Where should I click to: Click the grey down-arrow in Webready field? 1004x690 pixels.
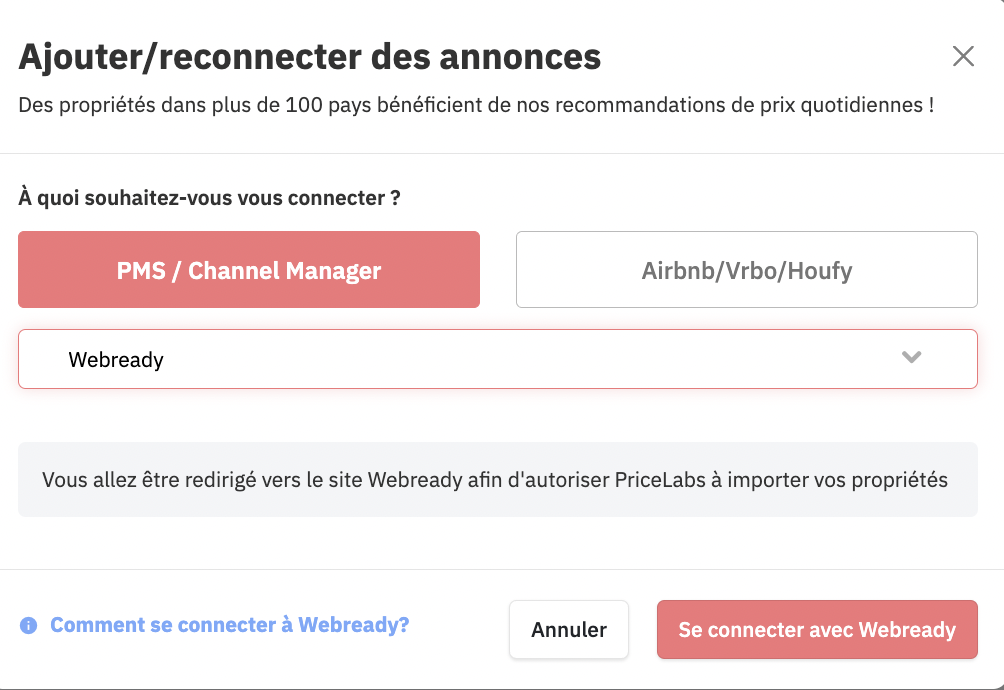pyautogui.click(x=911, y=357)
